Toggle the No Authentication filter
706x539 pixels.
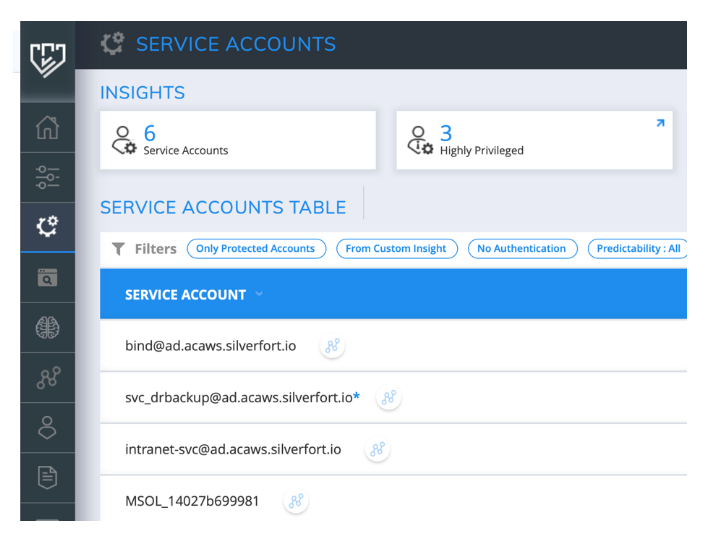[522, 249]
